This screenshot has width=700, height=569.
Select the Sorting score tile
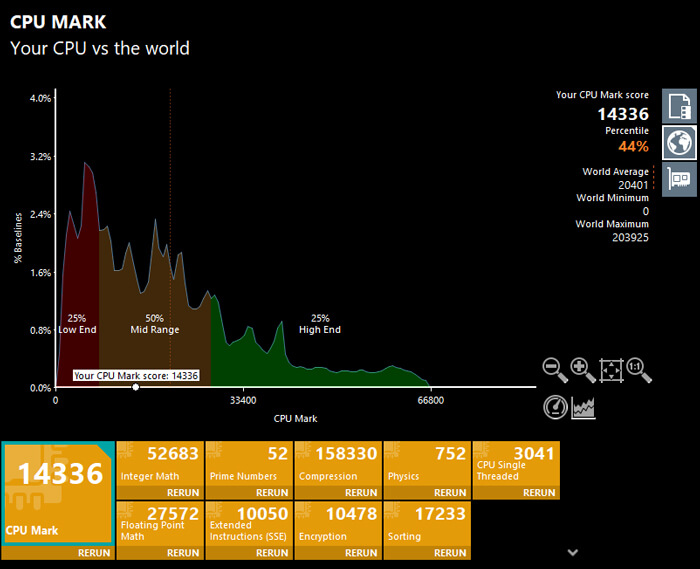click(x=425, y=523)
